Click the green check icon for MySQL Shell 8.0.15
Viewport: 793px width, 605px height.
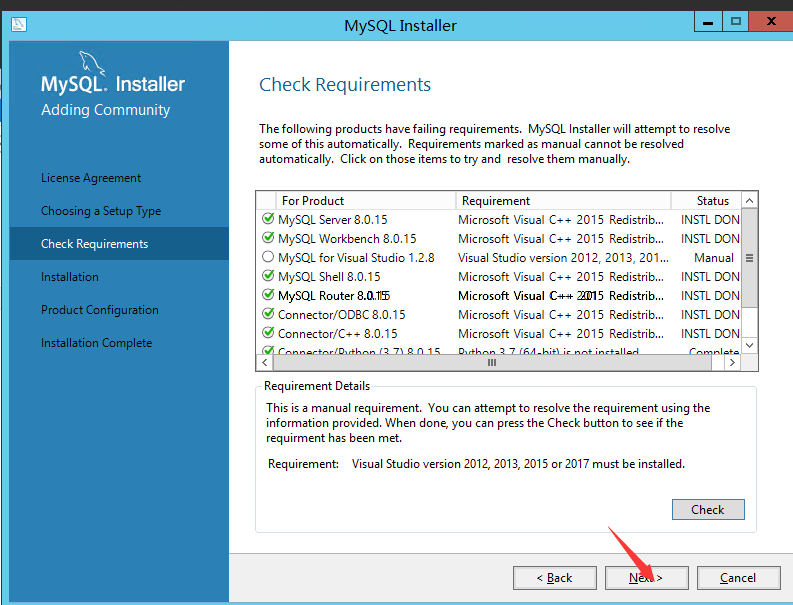[x=268, y=276]
